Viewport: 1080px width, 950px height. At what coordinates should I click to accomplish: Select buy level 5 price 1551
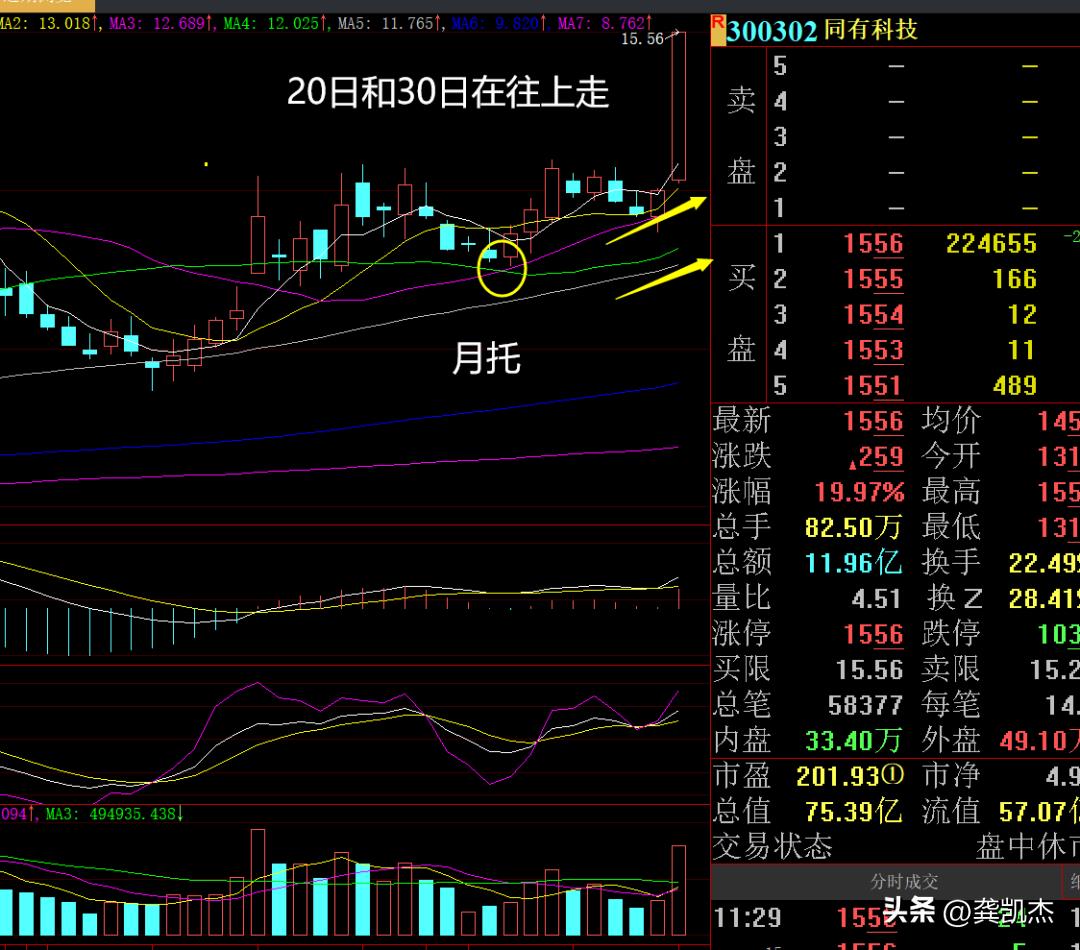(873, 386)
